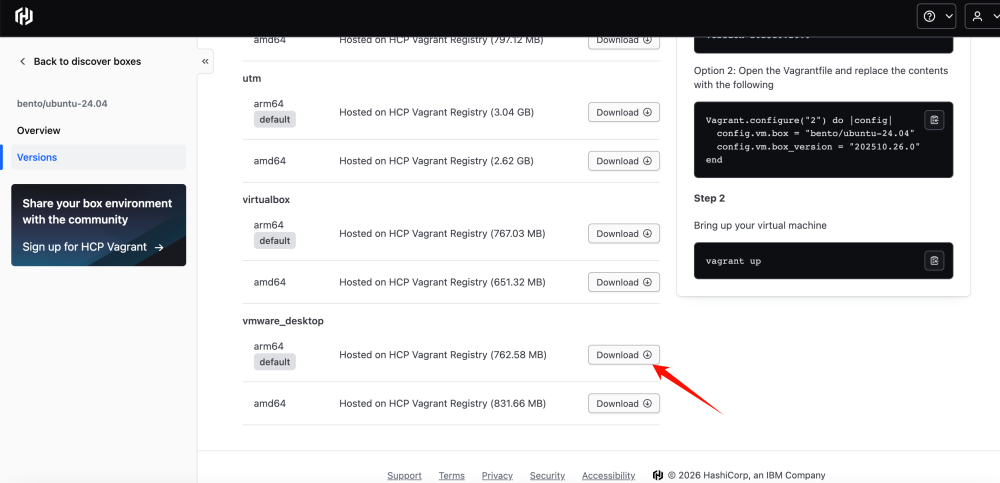
Task: Open the Privacy footer link
Action: click(497, 475)
